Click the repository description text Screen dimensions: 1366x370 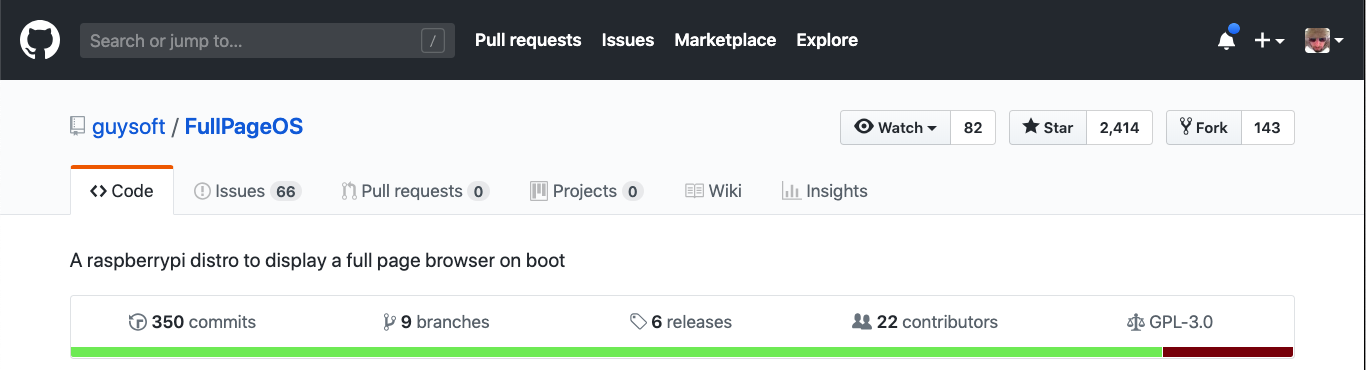(318, 261)
